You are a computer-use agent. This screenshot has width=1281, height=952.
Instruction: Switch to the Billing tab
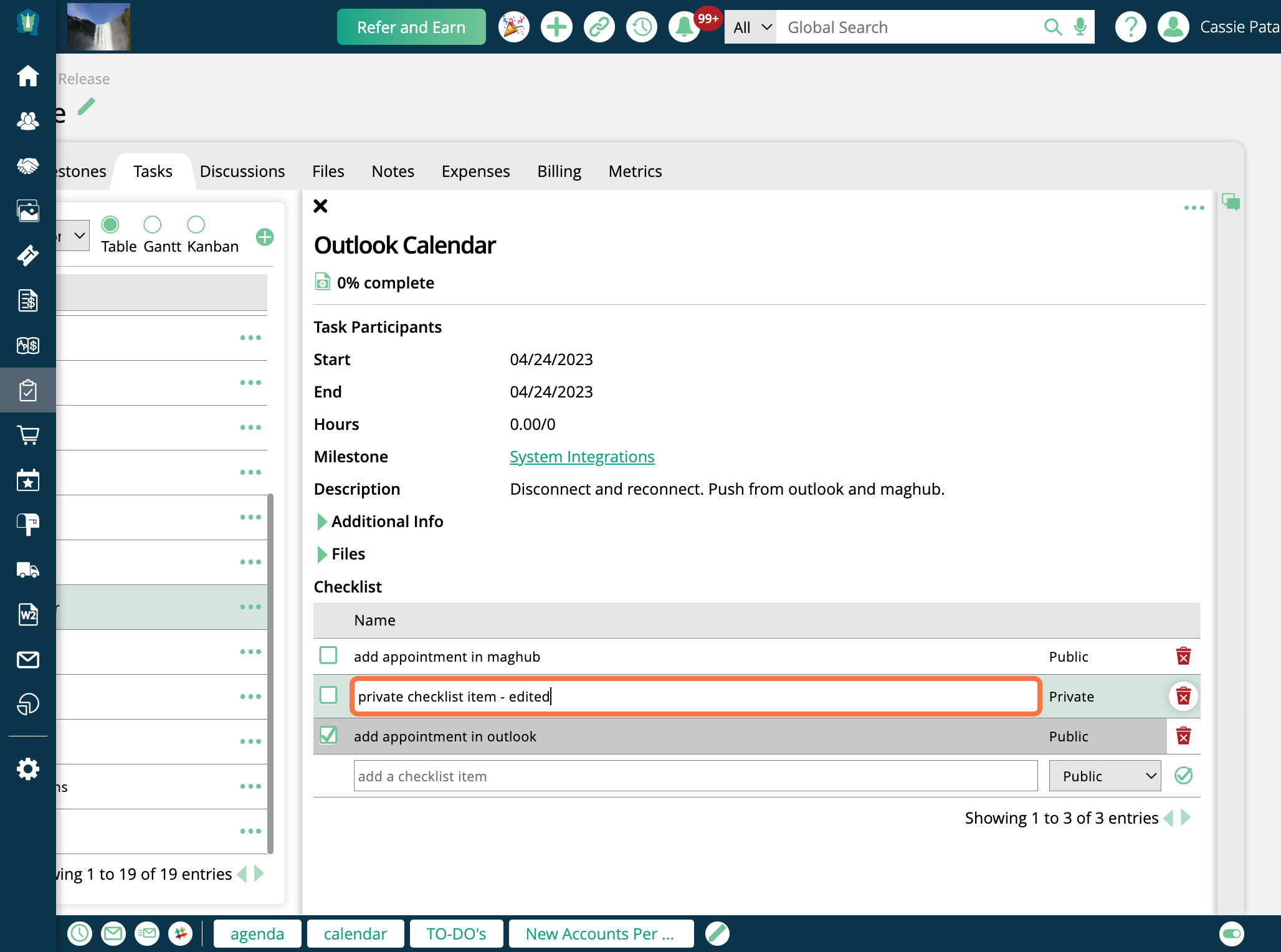pos(559,171)
